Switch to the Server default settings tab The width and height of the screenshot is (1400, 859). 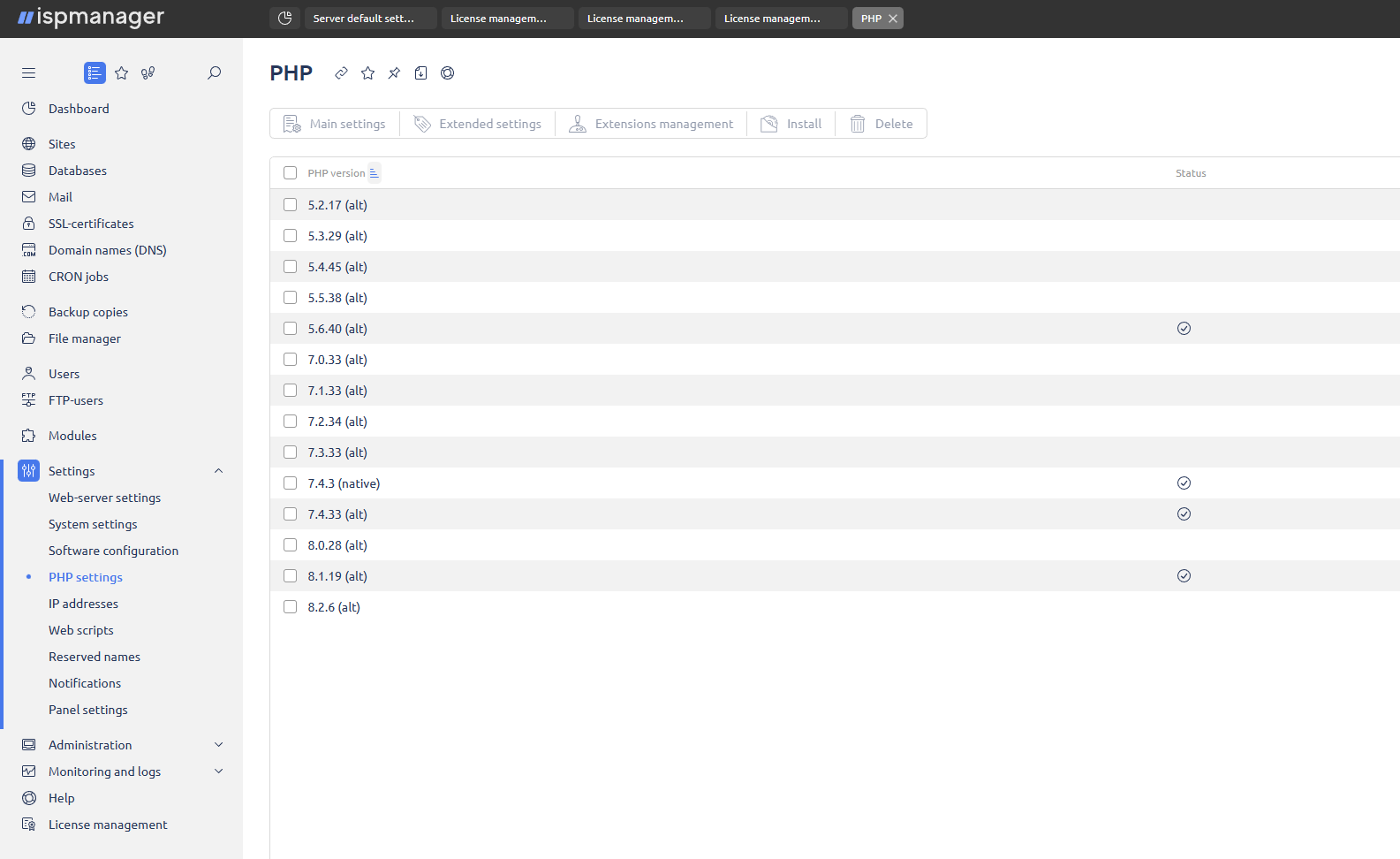pyautogui.click(x=370, y=18)
